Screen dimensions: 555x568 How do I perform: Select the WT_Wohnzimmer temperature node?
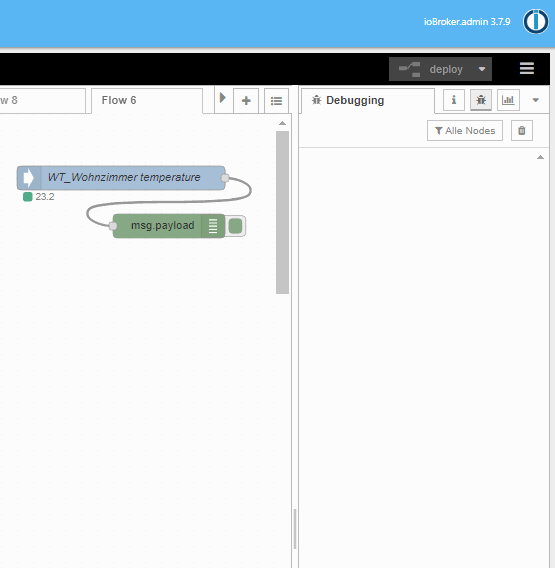[x=121, y=178]
